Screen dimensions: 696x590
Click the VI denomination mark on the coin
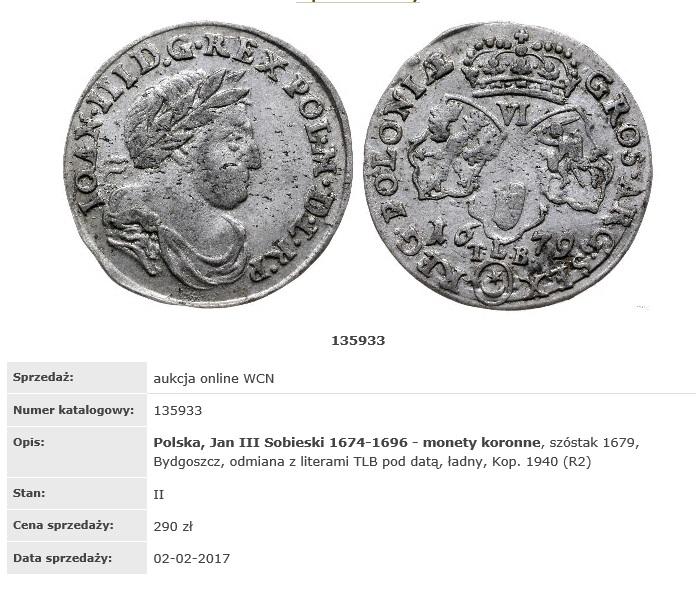coord(517,115)
